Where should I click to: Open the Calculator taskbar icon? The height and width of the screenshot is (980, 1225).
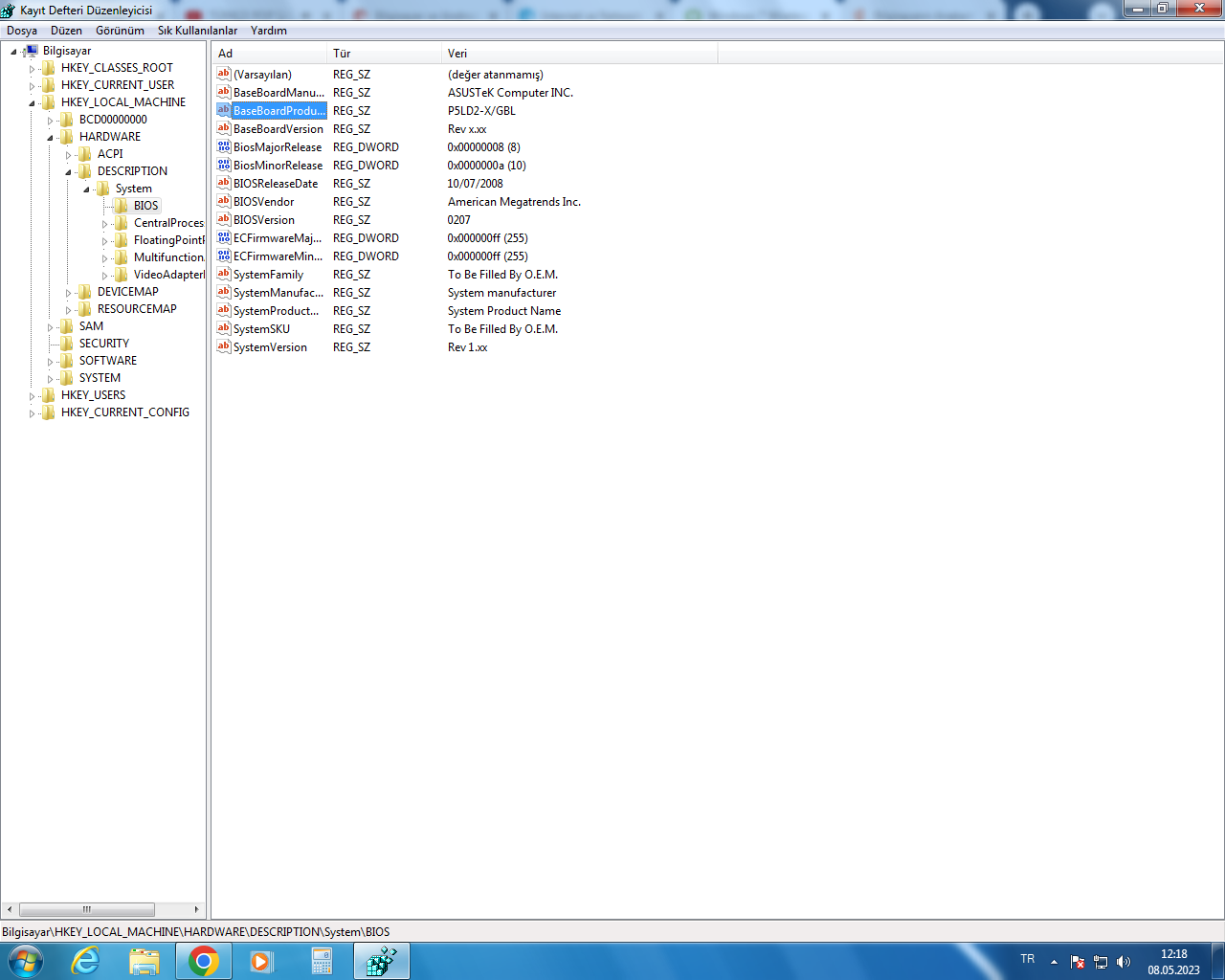pyautogui.click(x=322, y=961)
